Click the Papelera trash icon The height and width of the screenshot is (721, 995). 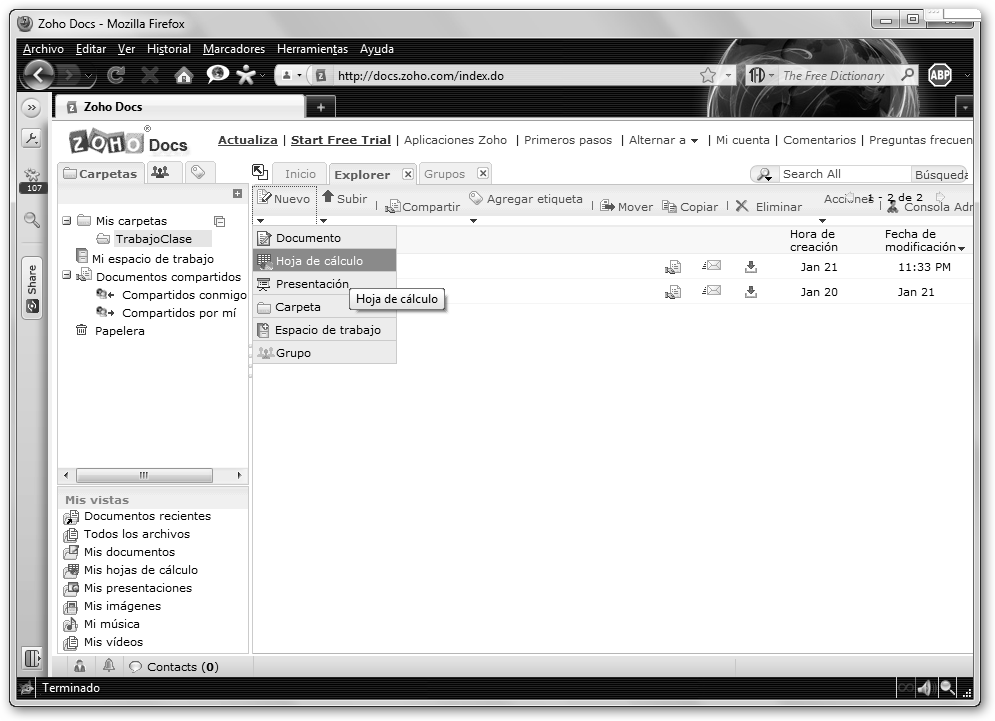[82, 331]
